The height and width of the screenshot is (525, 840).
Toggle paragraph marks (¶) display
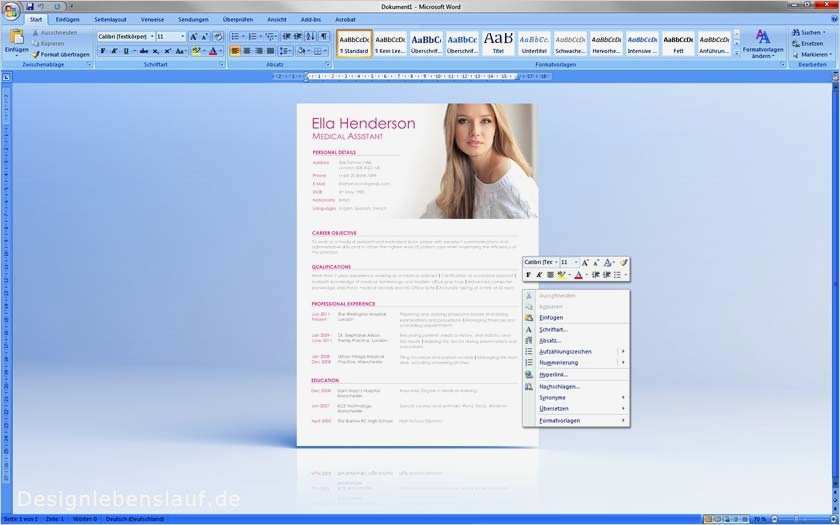pyautogui.click(x=324, y=36)
